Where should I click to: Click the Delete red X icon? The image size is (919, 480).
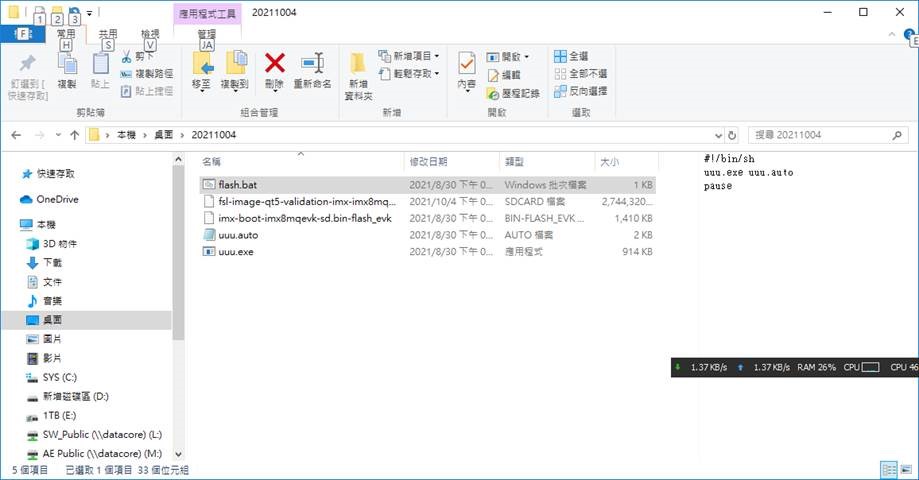274,64
